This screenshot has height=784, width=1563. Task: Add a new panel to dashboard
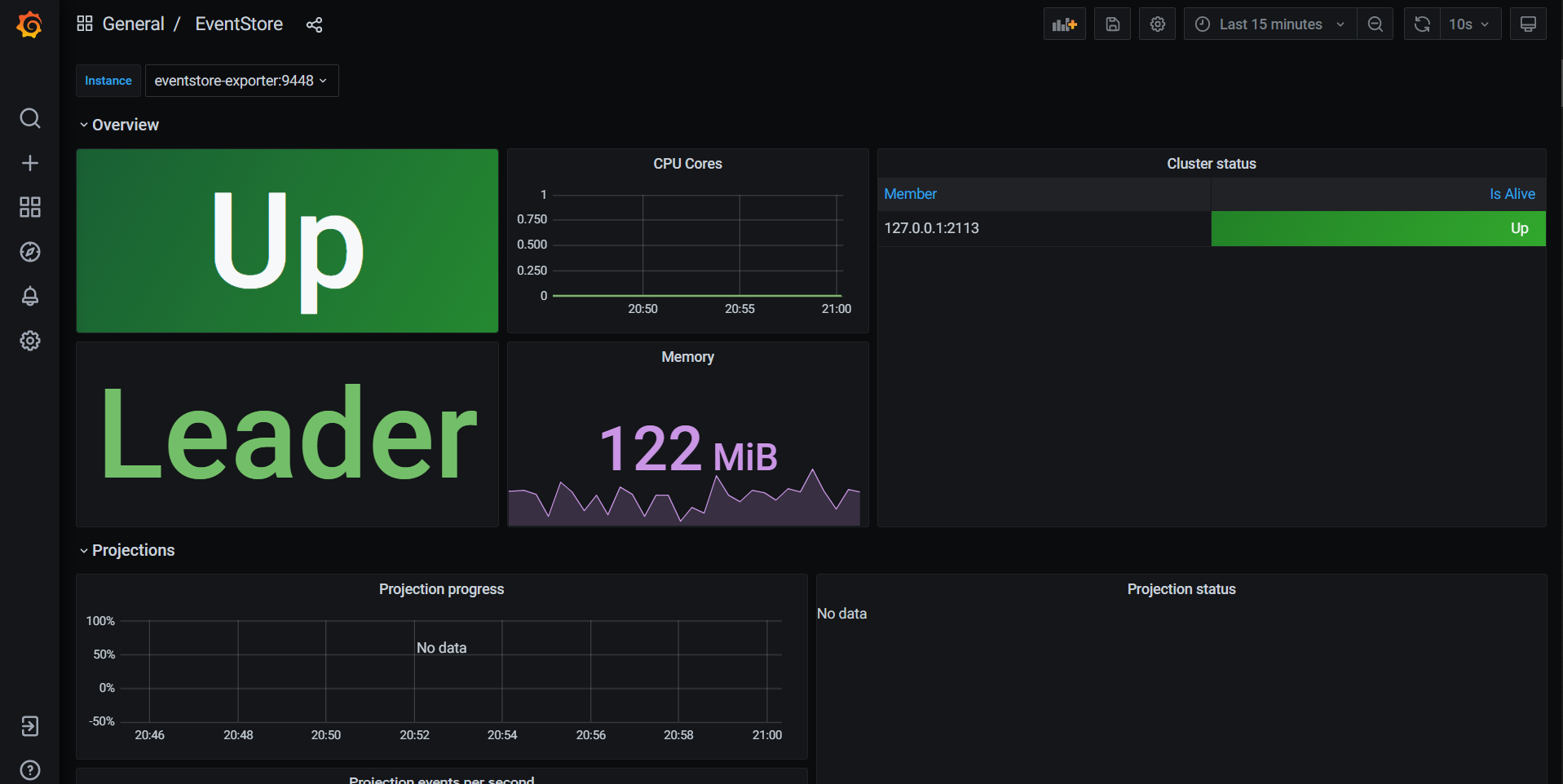(x=1065, y=24)
